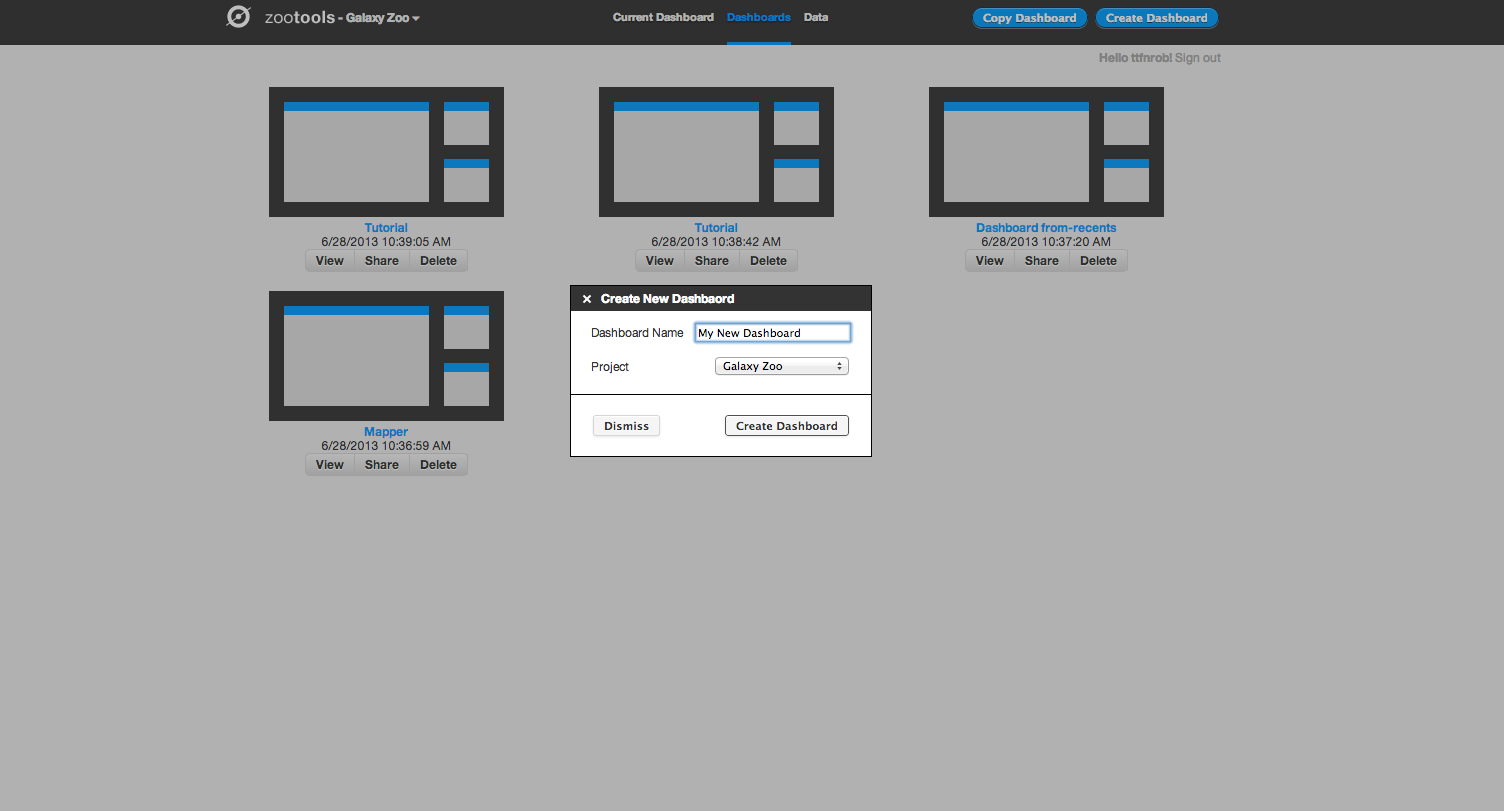The width and height of the screenshot is (1504, 811).
Task: Dismiss the new dashboard dialog
Action: [x=626, y=426]
